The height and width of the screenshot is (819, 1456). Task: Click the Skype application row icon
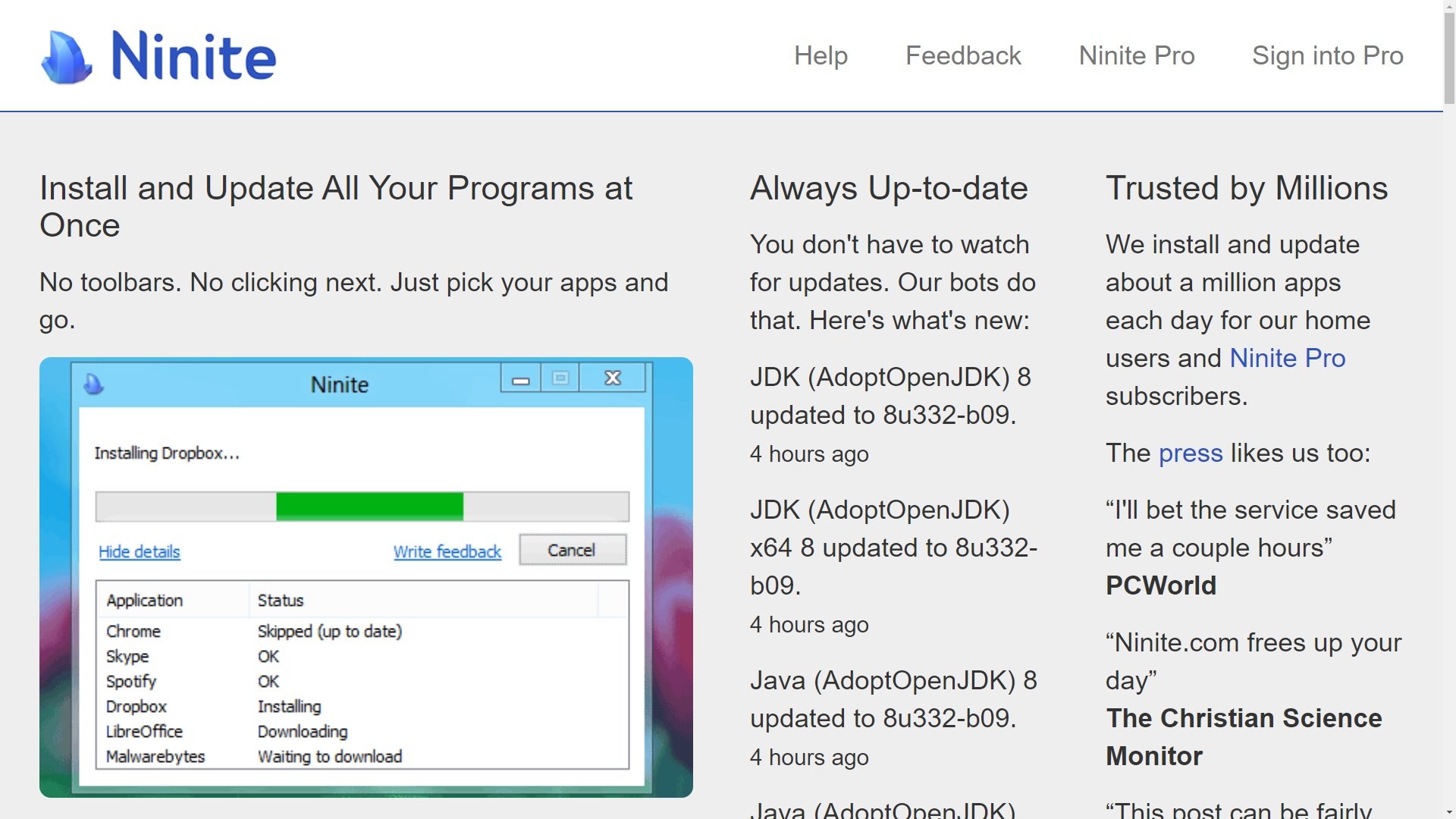[126, 656]
